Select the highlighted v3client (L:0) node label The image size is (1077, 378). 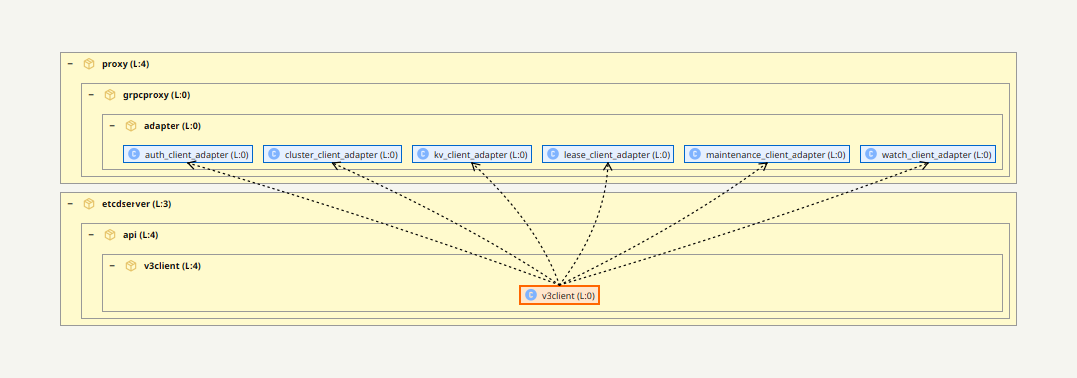568,296
